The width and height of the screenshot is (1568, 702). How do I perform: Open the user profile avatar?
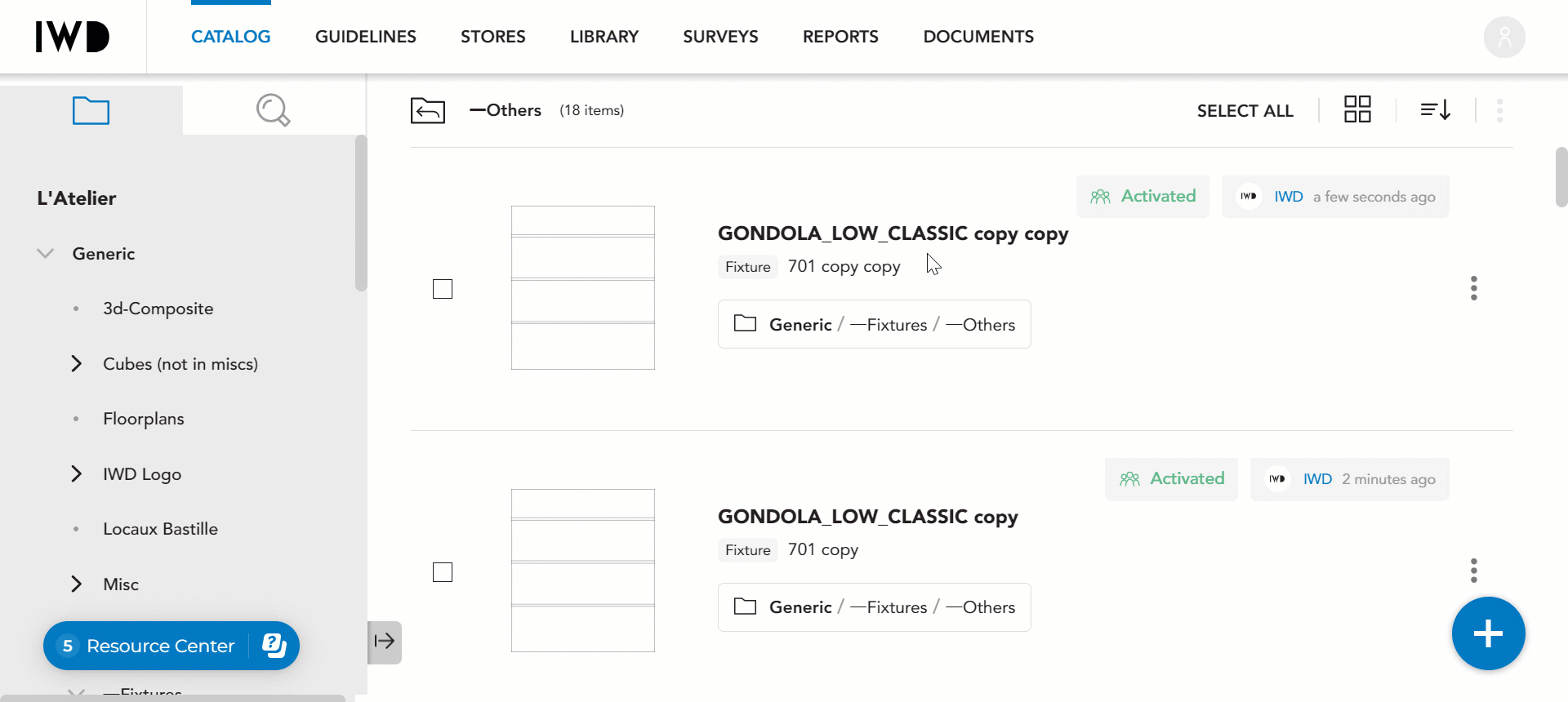click(x=1504, y=37)
